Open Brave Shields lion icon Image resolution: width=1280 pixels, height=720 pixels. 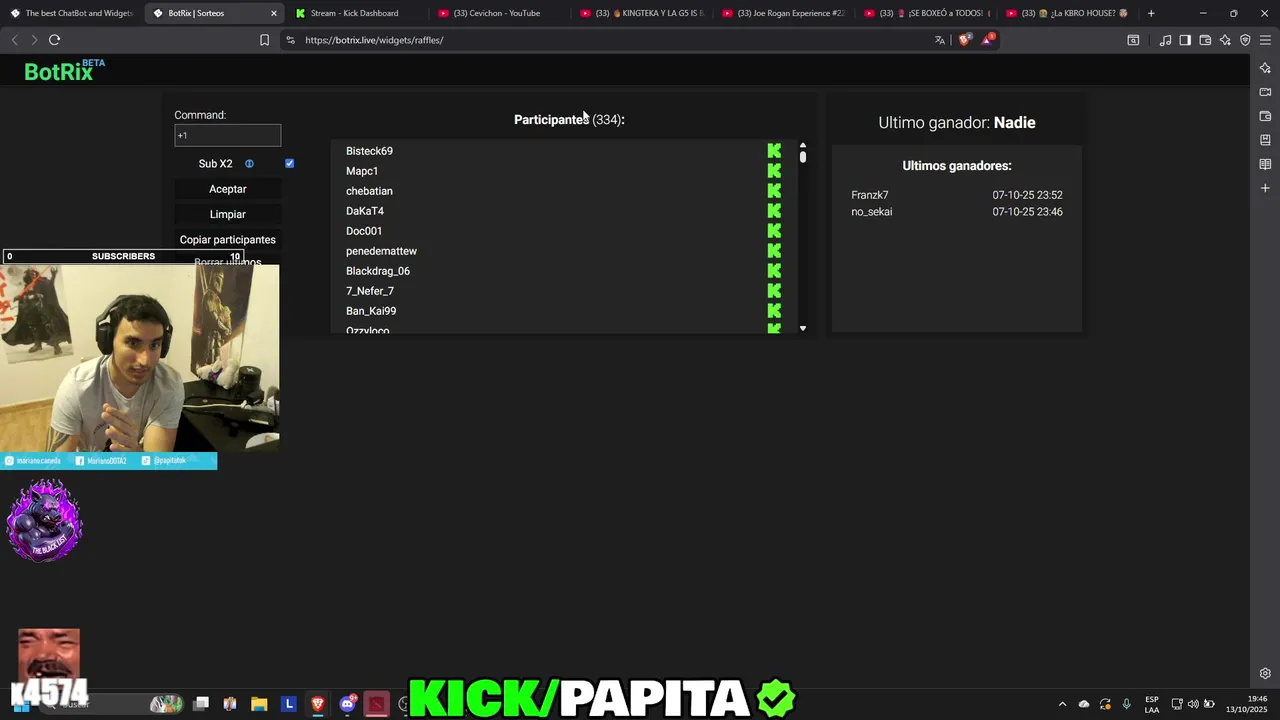964,40
